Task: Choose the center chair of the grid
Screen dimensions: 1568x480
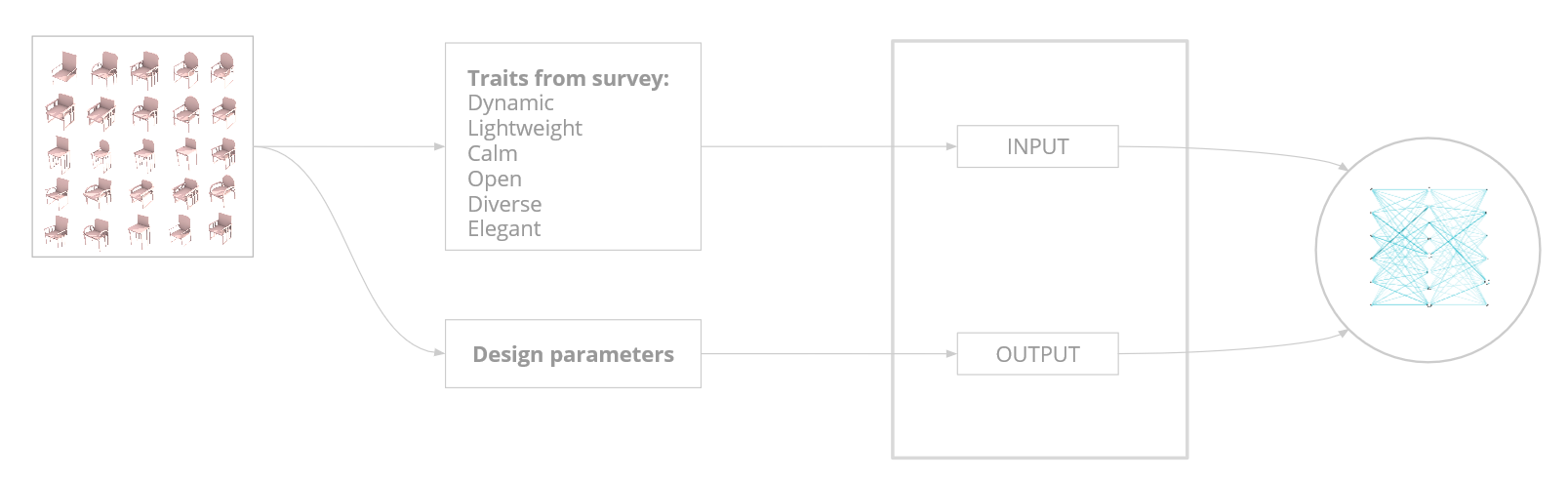Action: pyautogui.click(x=144, y=152)
